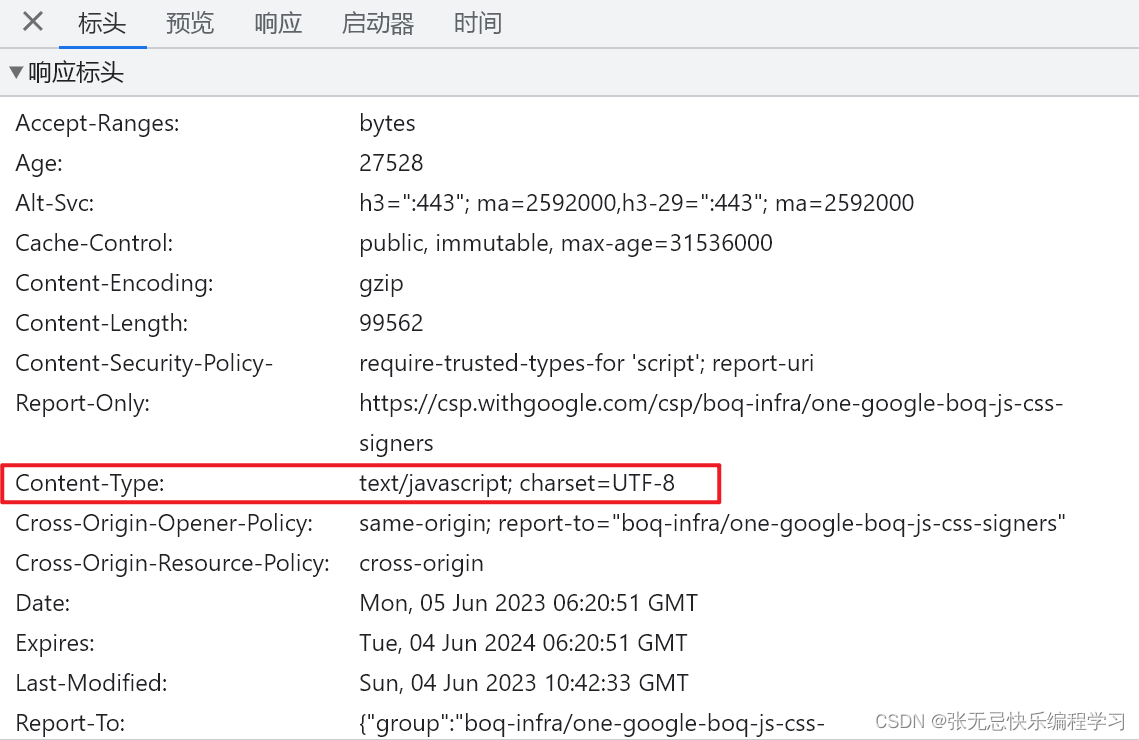Click the cross-origin resource policy value
Screen dimensions: 1139x740
[x=421, y=562]
